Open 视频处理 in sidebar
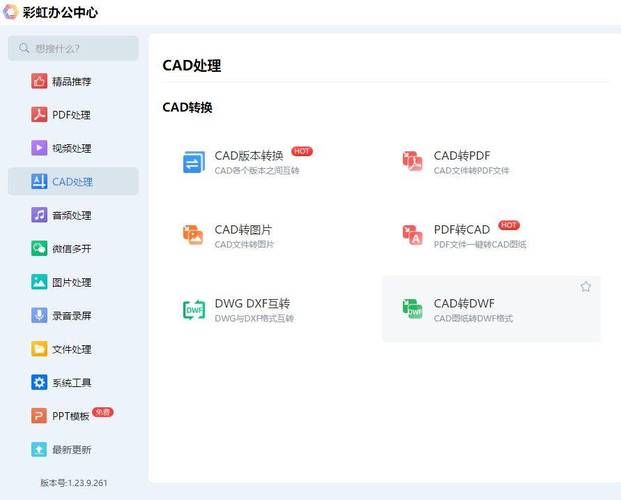 71,148
